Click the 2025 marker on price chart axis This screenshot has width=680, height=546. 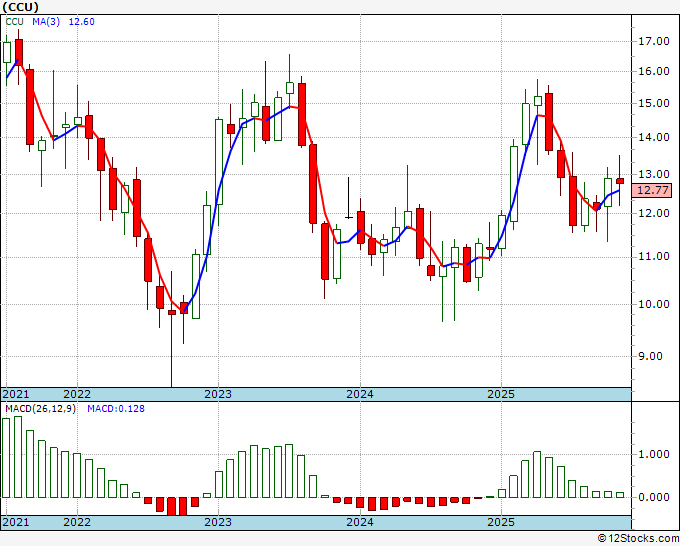coord(501,394)
